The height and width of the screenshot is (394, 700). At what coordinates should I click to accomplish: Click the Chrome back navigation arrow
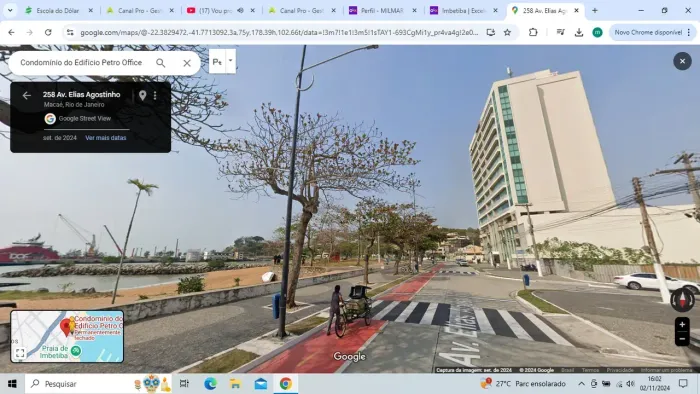11,32
